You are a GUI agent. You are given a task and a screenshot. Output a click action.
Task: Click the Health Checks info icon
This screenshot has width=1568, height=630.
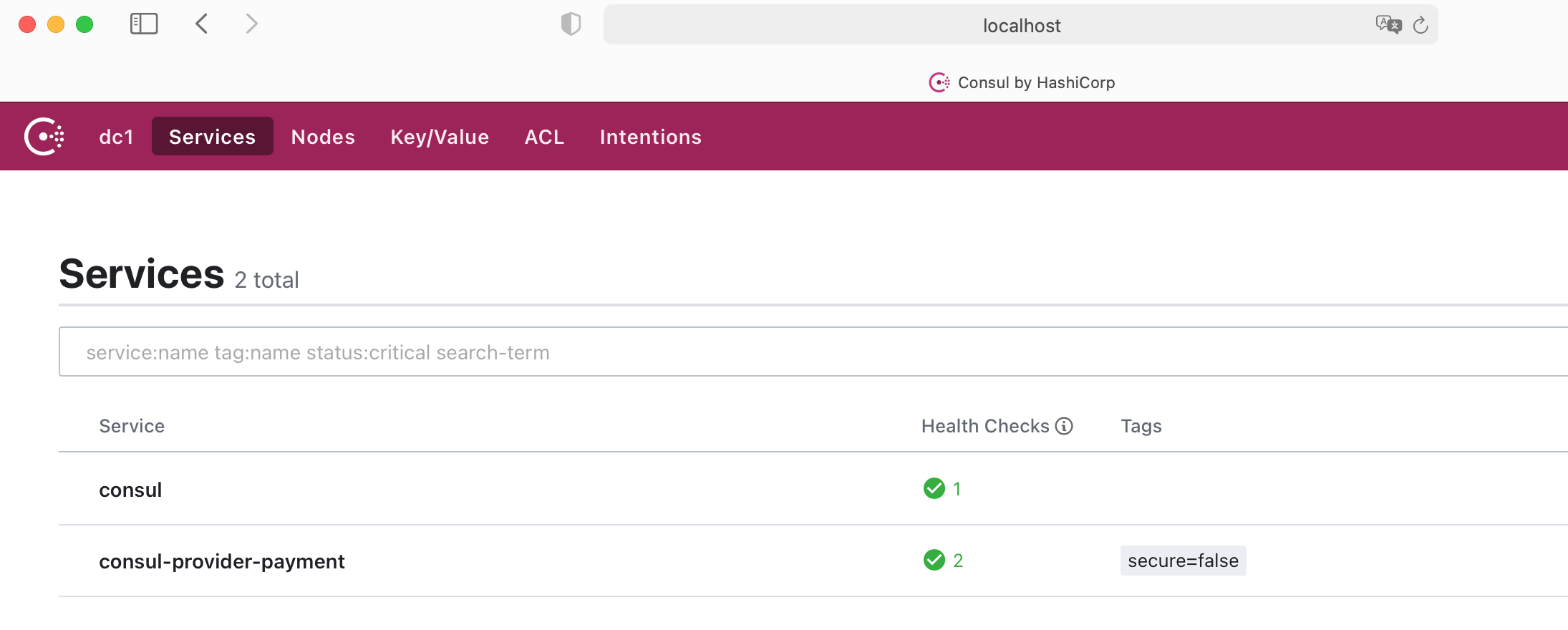[1065, 426]
